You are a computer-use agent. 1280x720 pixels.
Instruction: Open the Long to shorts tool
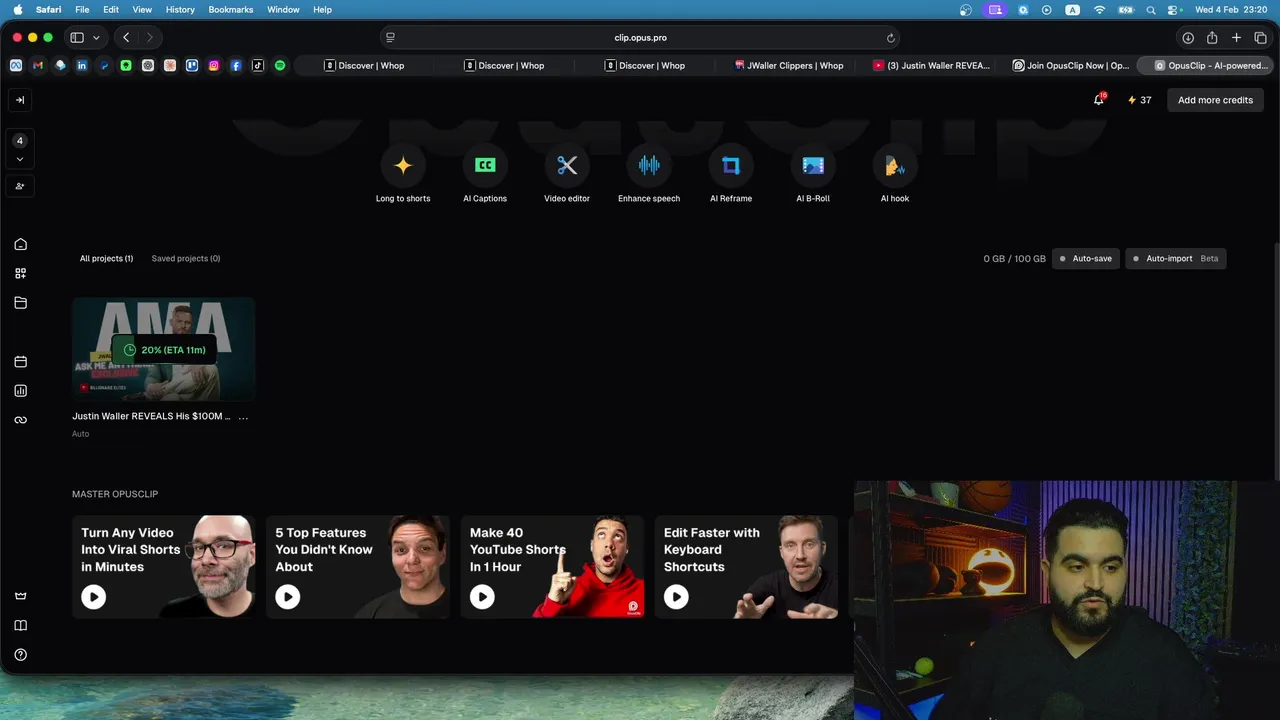(403, 166)
